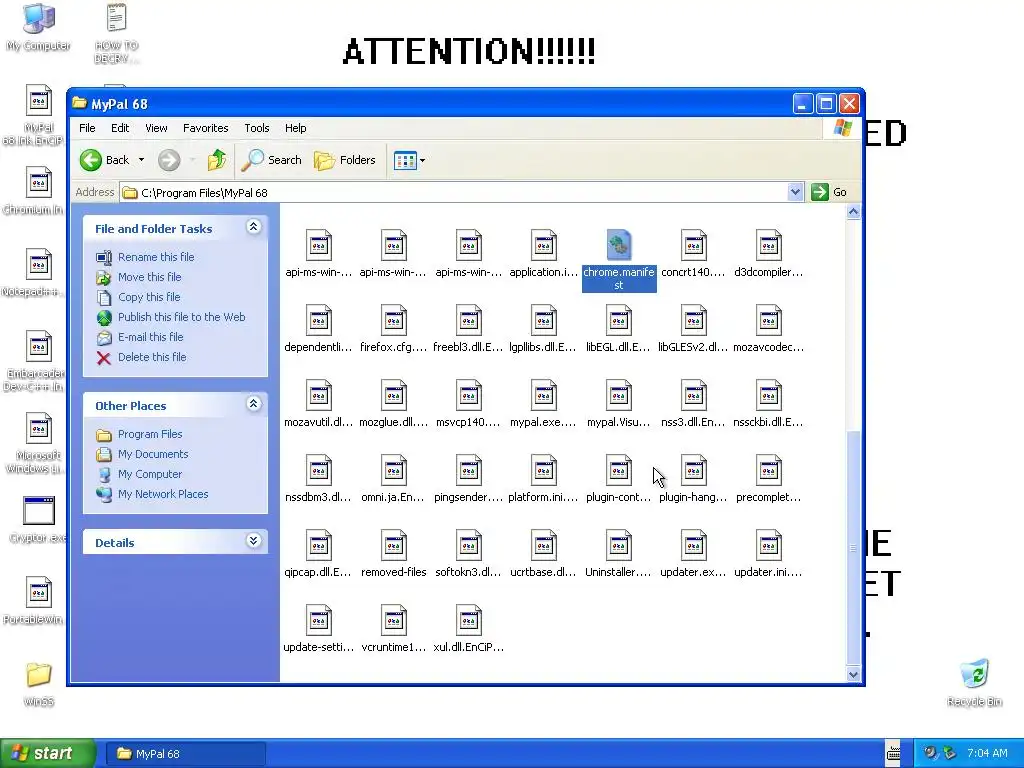Screen dimensions: 1024x768
Task: Open the Edit menu
Action: (x=120, y=128)
